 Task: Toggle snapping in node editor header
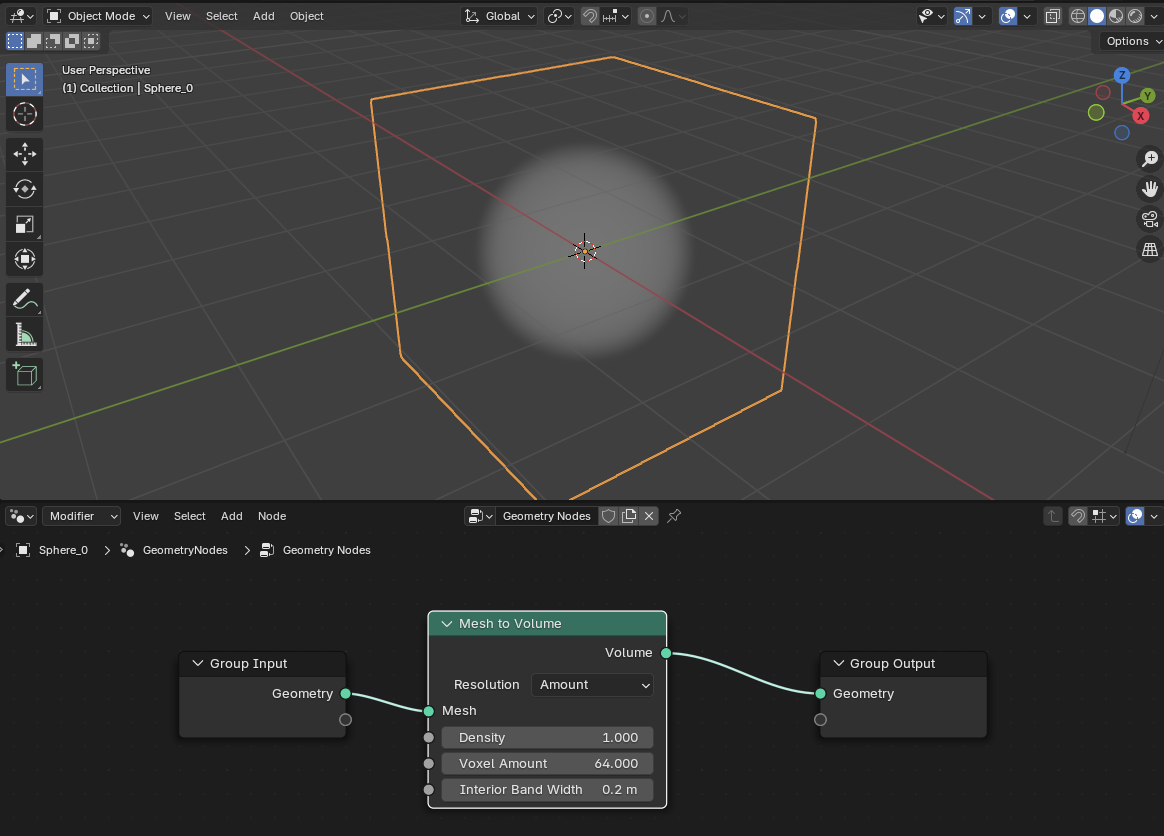[1078, 516]
